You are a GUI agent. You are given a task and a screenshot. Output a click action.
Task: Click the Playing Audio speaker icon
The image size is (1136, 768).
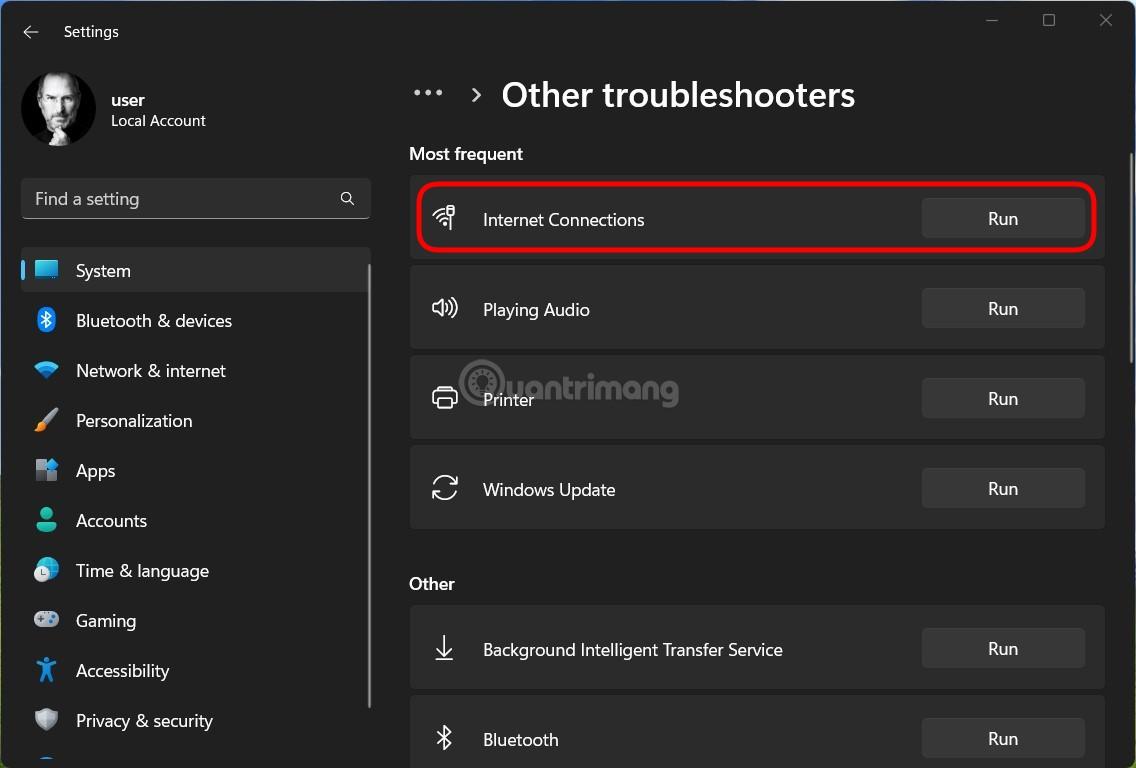444,308
